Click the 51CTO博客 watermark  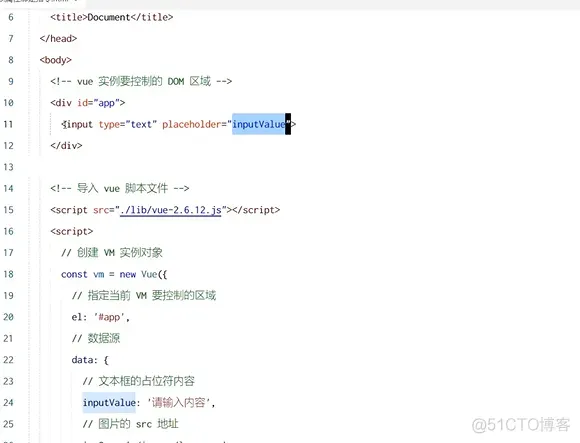[521, 425]
